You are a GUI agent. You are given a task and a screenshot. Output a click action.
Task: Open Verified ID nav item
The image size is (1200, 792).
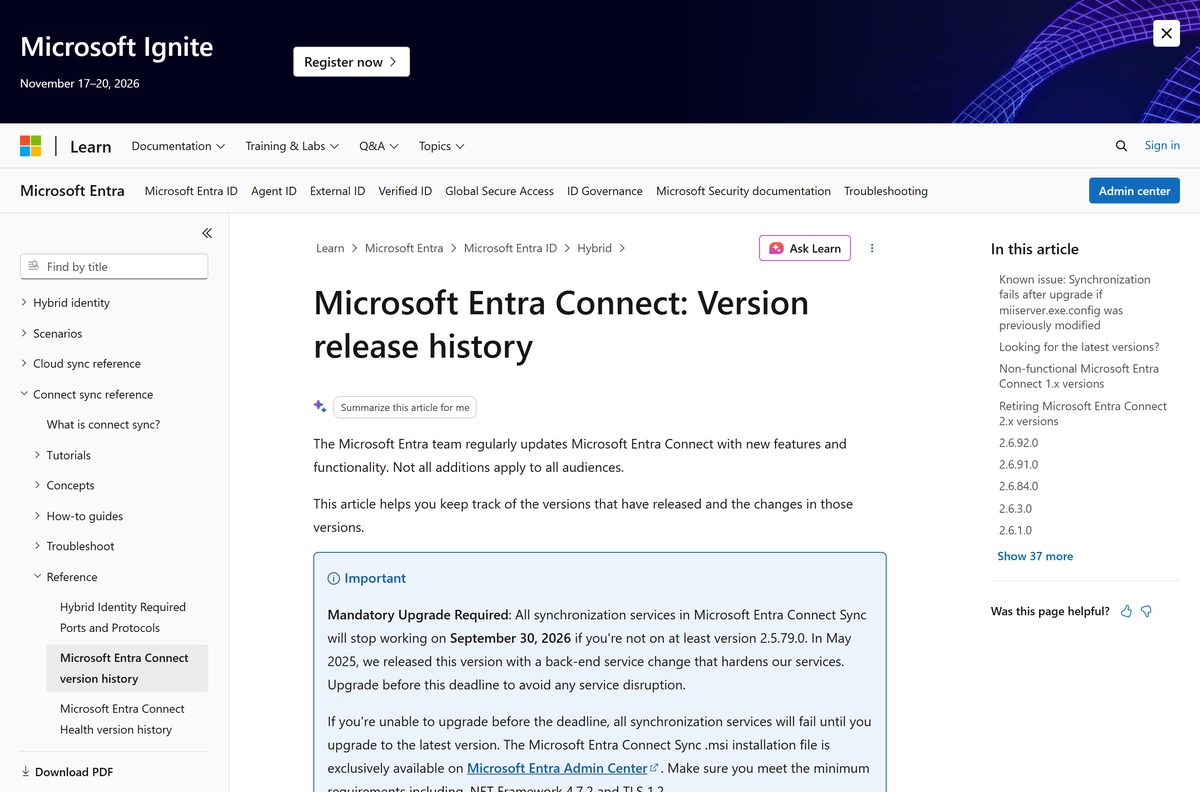405,191
